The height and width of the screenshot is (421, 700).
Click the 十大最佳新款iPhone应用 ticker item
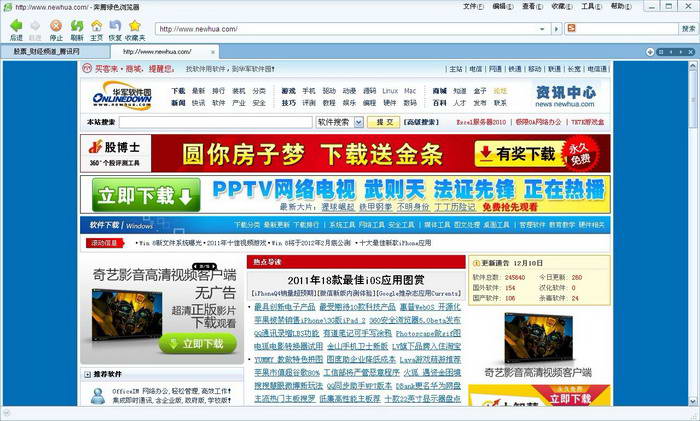point(395,243)
